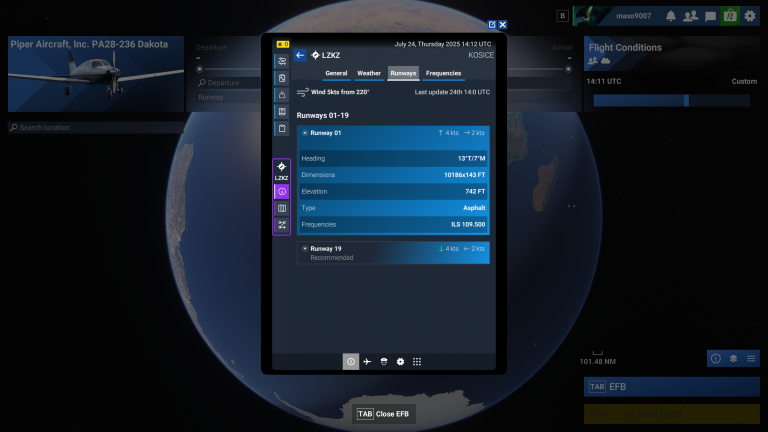This screenshot has width=768, height=432.
Task: Toggle multiplayer icon under Flight Conditions
Action: tap(593, 61)
